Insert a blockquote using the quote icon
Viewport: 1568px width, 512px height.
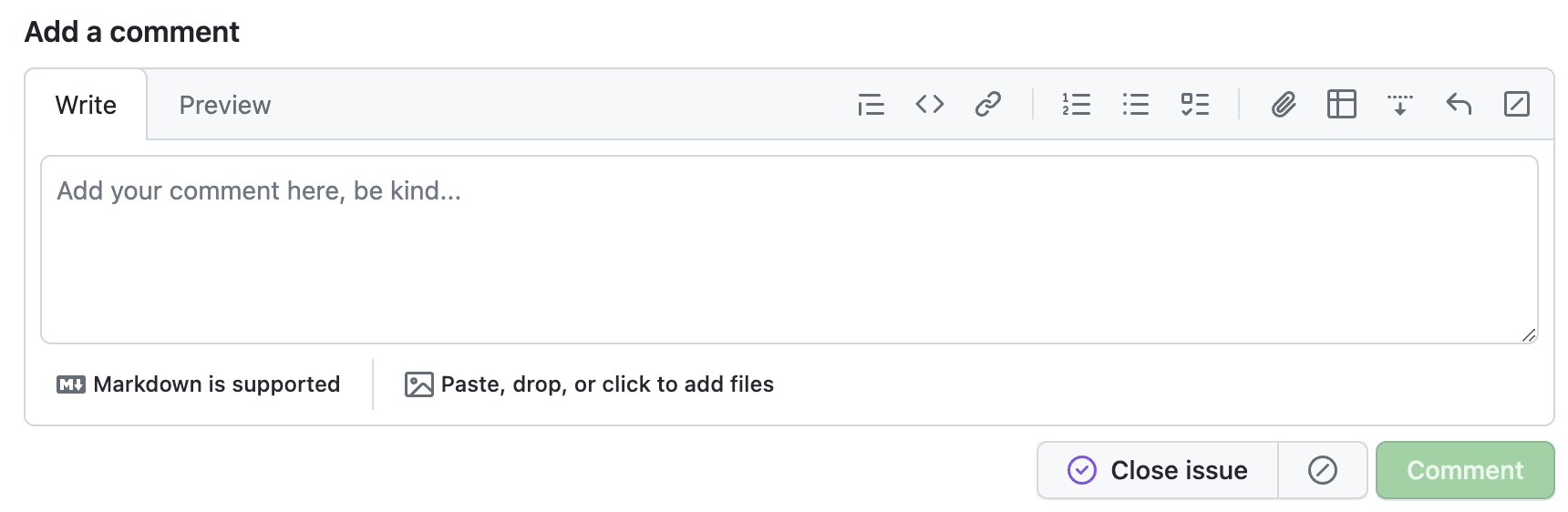871,105
